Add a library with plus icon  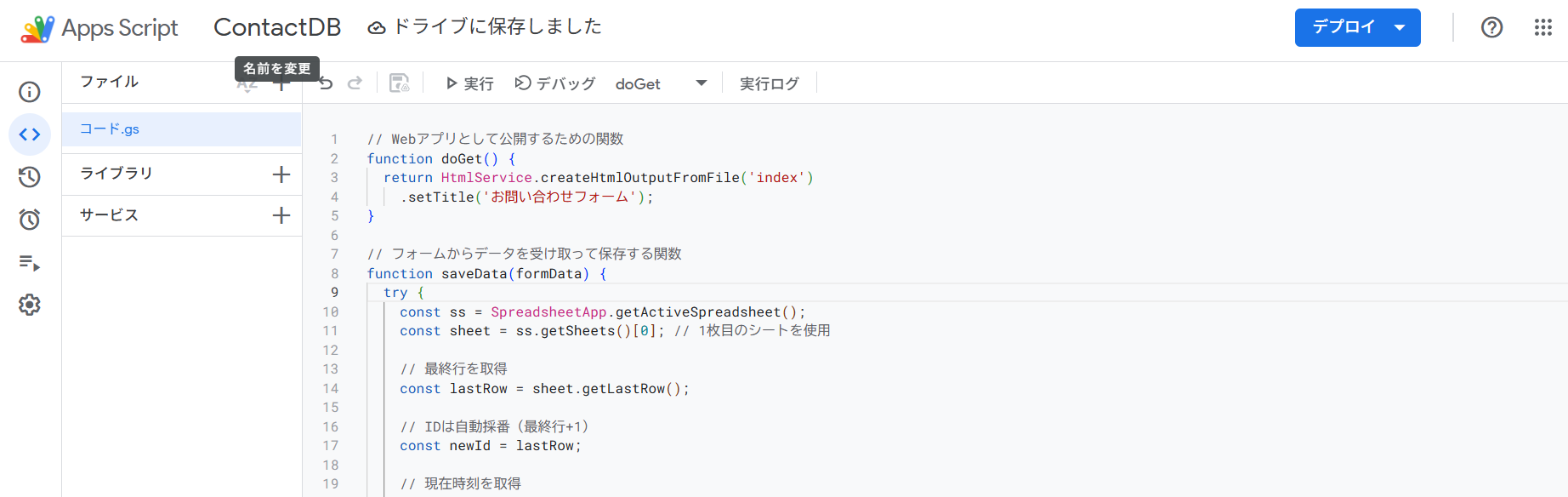coord(281,174)
